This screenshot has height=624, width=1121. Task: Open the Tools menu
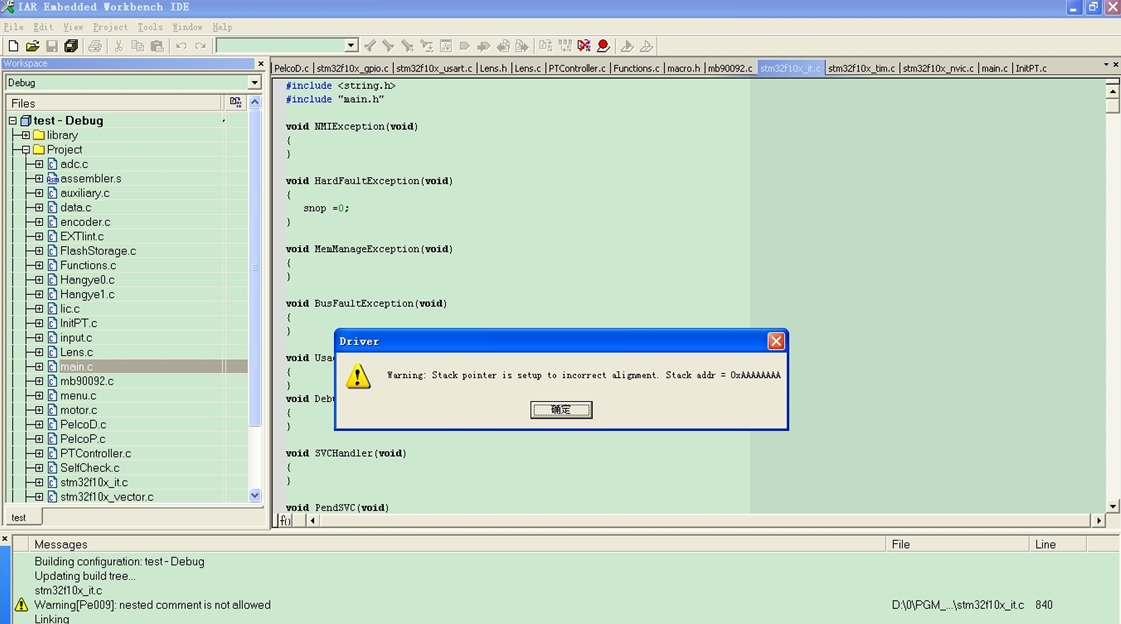click(x=150, y=27)
